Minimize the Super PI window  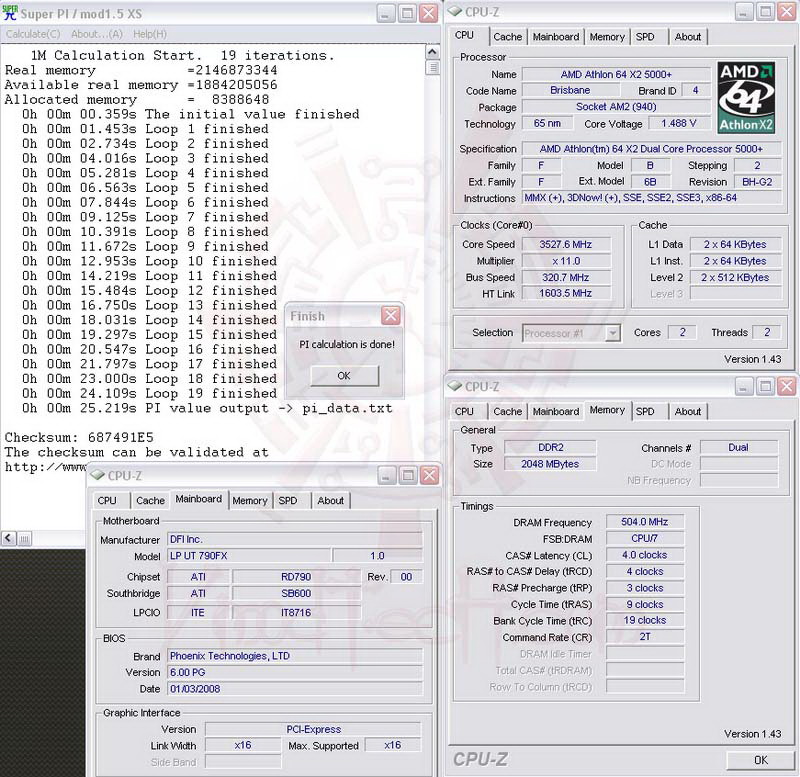(x=386, y=13)
